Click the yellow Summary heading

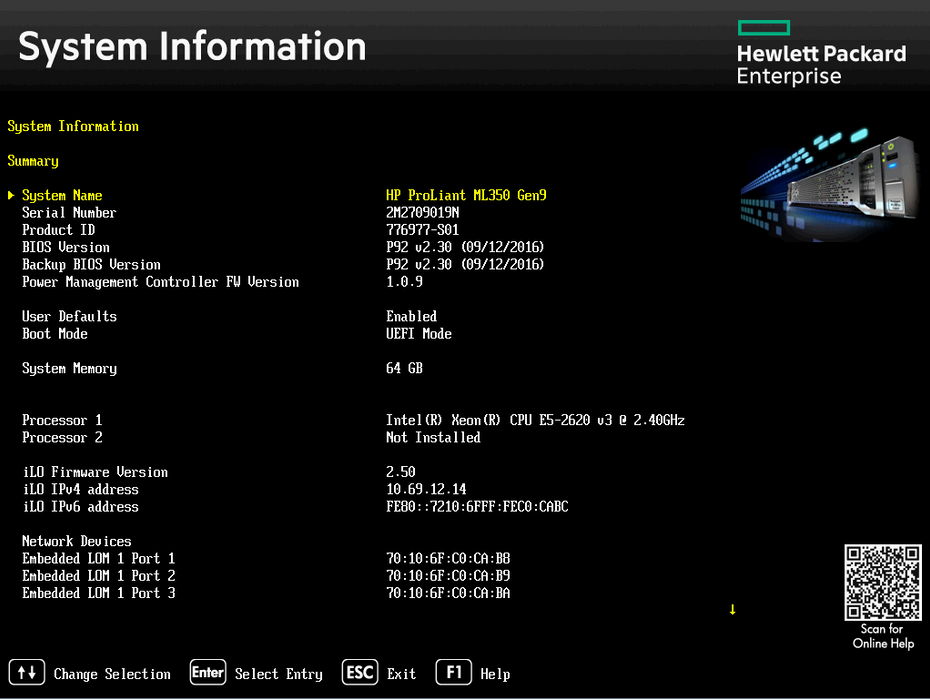33,161
